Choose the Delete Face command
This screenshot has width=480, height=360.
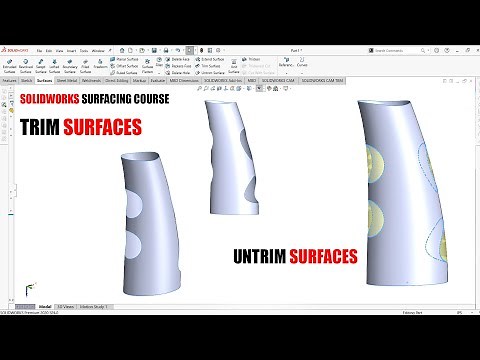178,59
